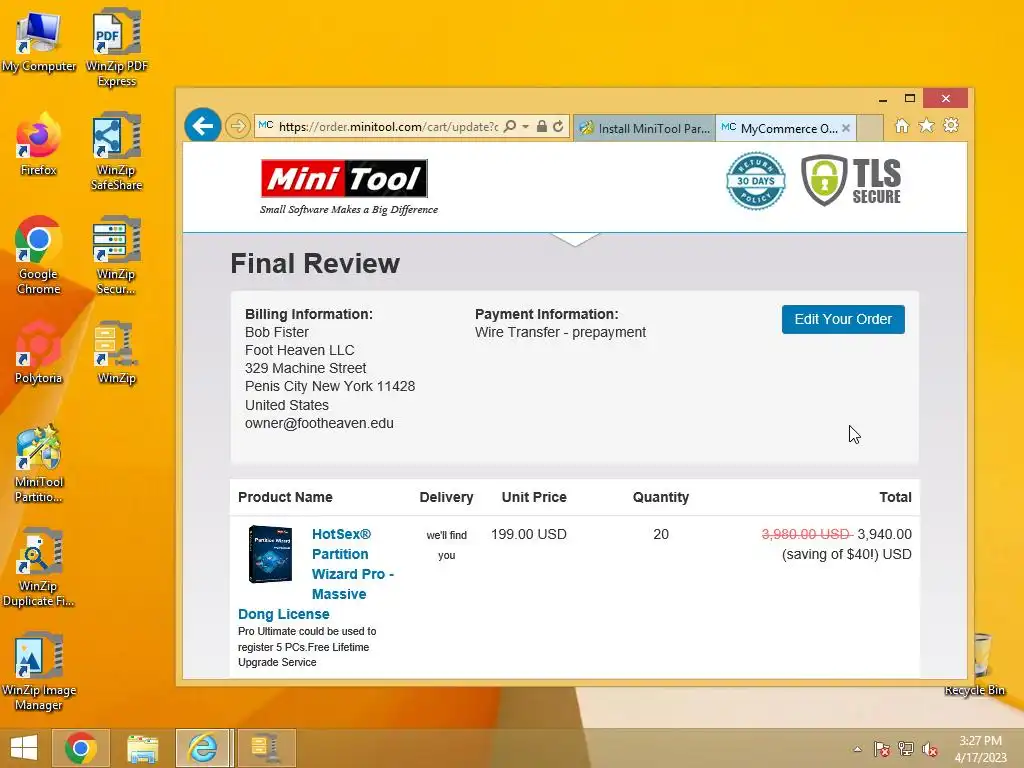This screenshot has width=1024, height=768.
Task: Open Firefox desktop shortcut
Action: pos(39,145)
